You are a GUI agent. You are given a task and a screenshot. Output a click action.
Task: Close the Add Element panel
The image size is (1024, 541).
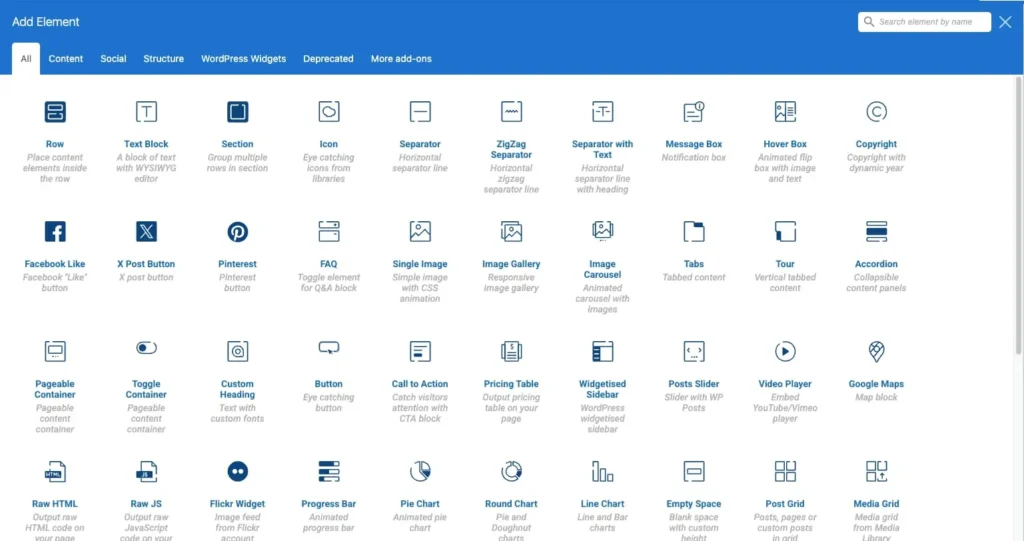click(1005, 22)
